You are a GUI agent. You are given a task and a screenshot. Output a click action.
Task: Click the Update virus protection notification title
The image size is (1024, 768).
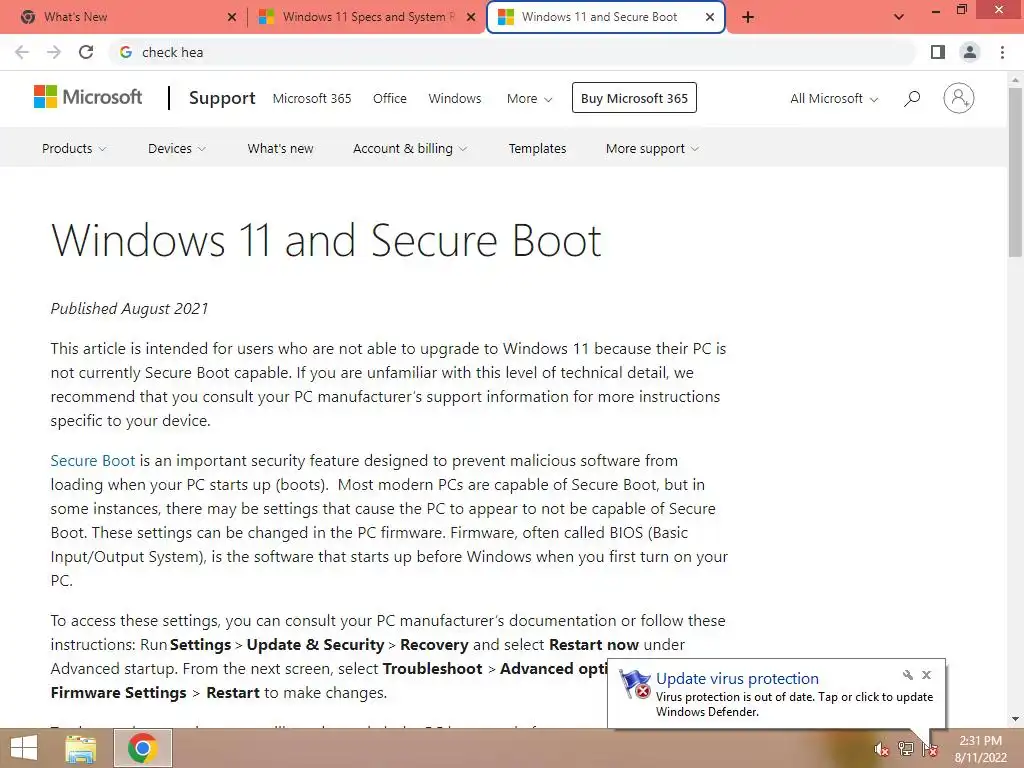737,679
